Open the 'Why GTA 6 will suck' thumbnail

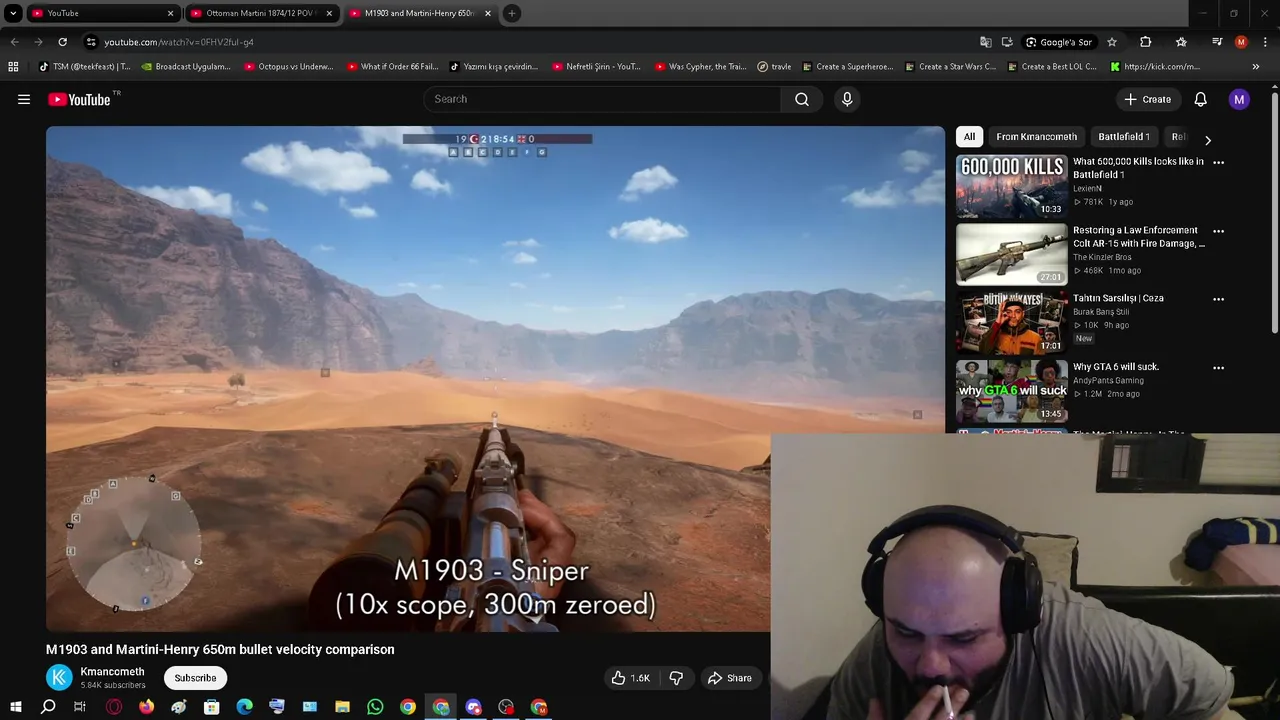(x=1011, y=391)
